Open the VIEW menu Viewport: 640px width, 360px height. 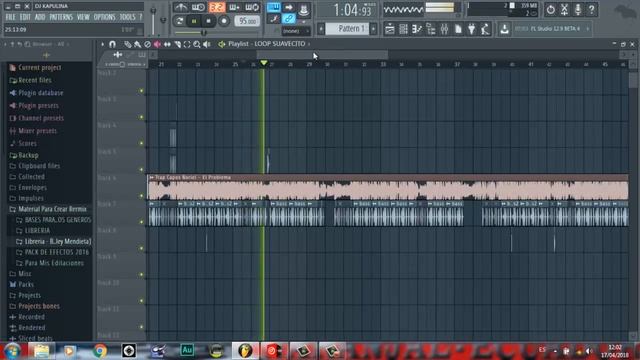tap(83, 17)
